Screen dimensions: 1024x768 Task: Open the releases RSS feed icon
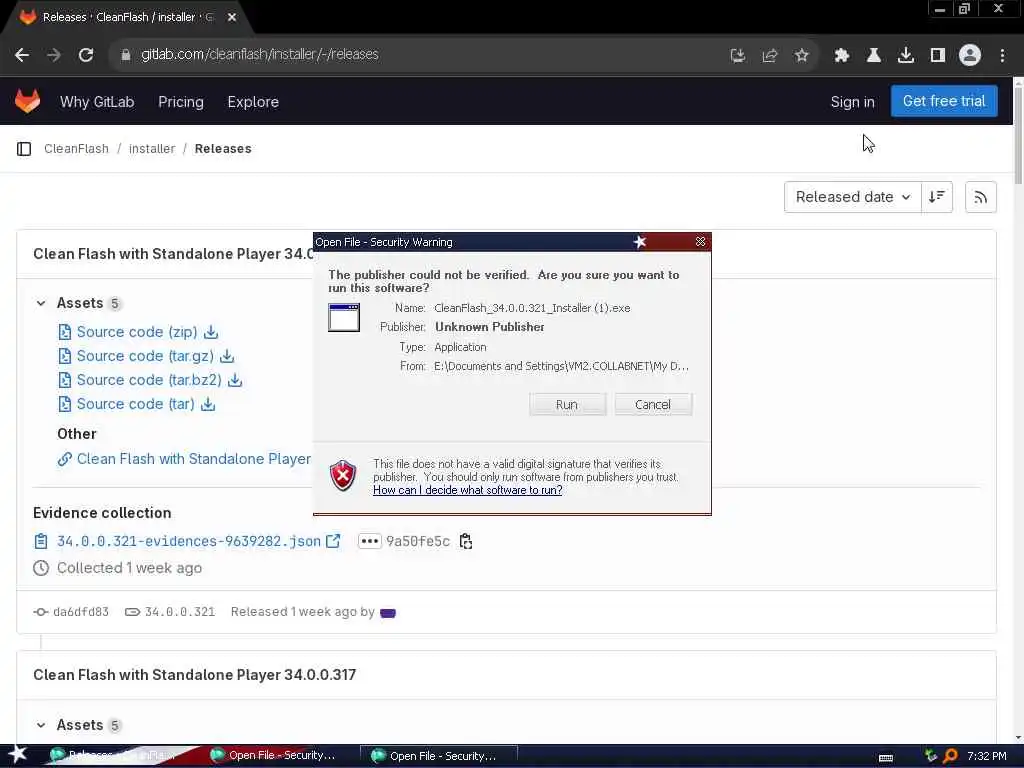pyautogui.click(x=980, y=197)
